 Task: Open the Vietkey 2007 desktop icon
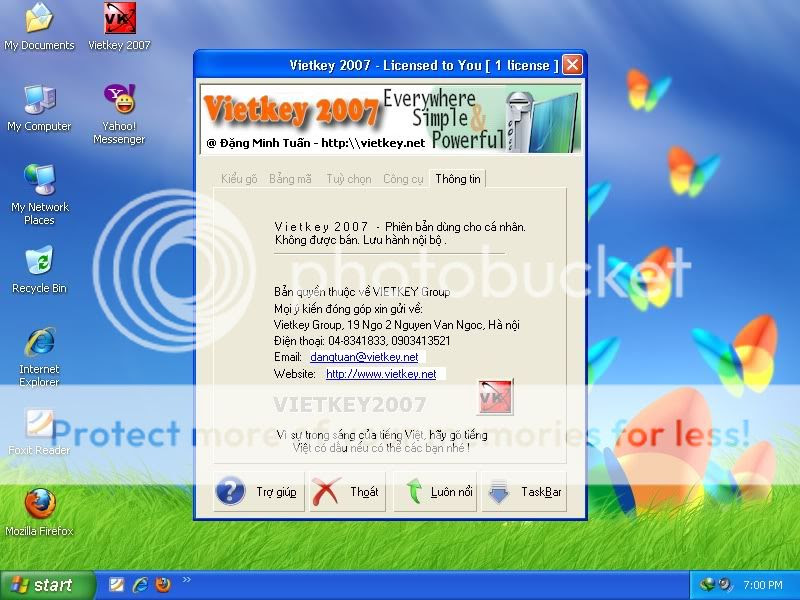pos(119,27)
